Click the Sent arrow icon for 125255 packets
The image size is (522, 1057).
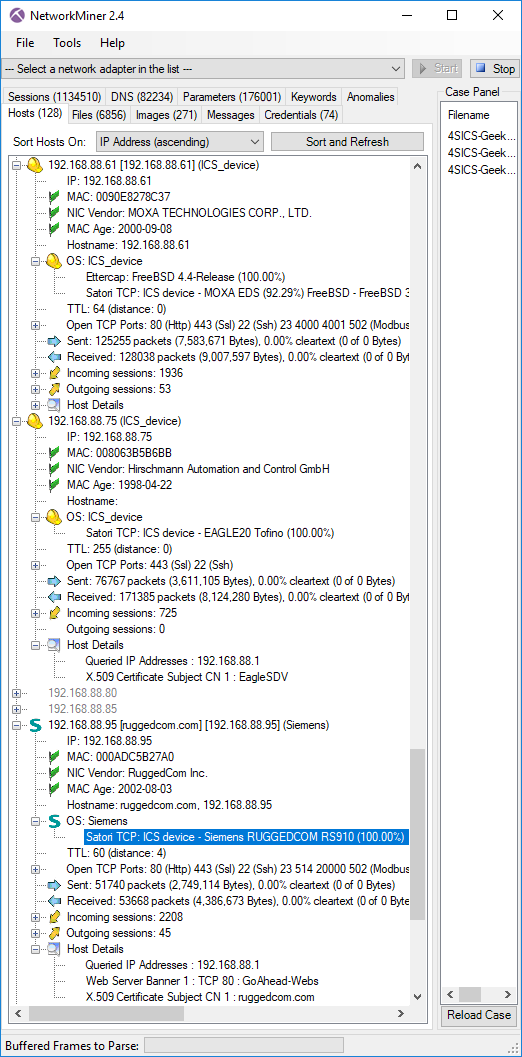click(55, 341)
